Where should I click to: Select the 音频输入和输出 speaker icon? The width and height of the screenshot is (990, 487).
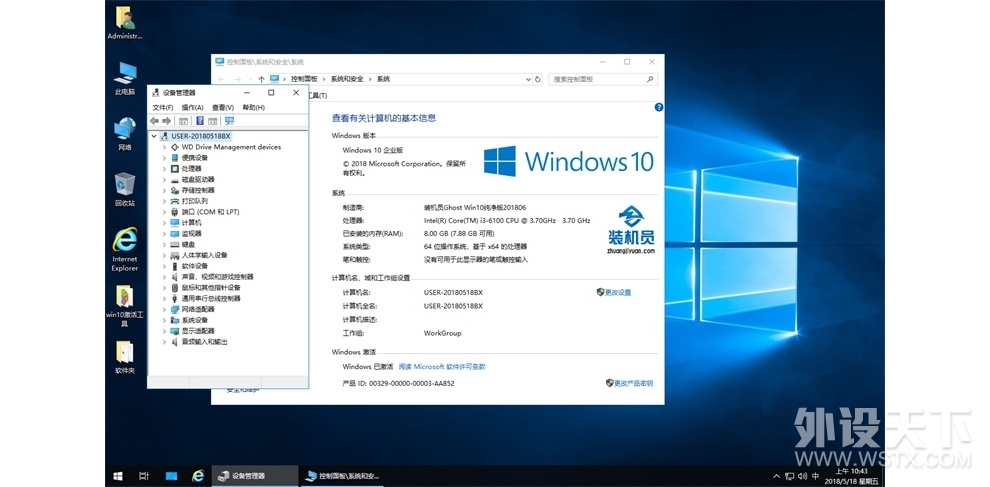175,342
